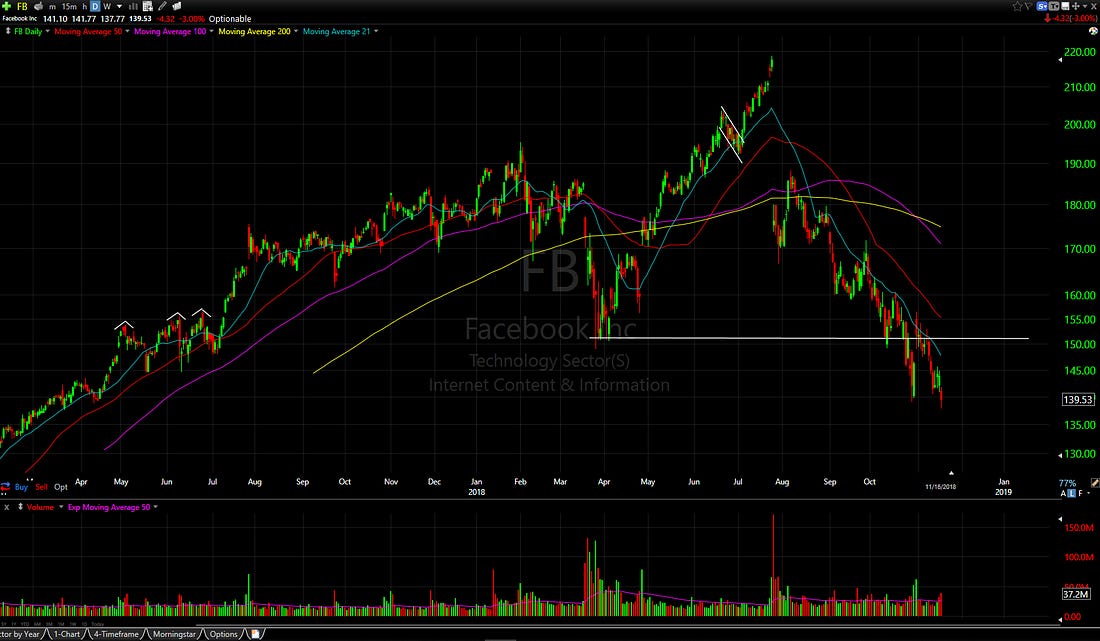Switch to the 4-Timeframe tab
The width and height of the screenshot is (1100, 641).
coord(116,634)
